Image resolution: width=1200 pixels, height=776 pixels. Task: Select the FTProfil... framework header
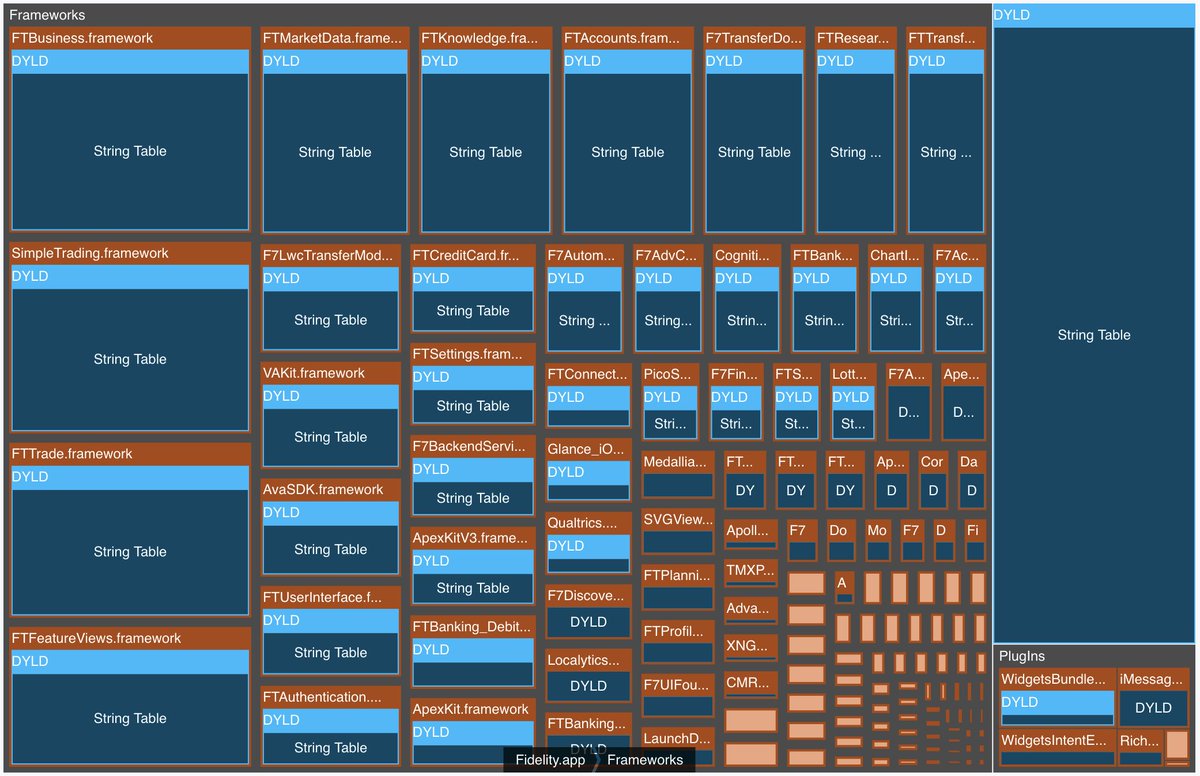[678, 630]
